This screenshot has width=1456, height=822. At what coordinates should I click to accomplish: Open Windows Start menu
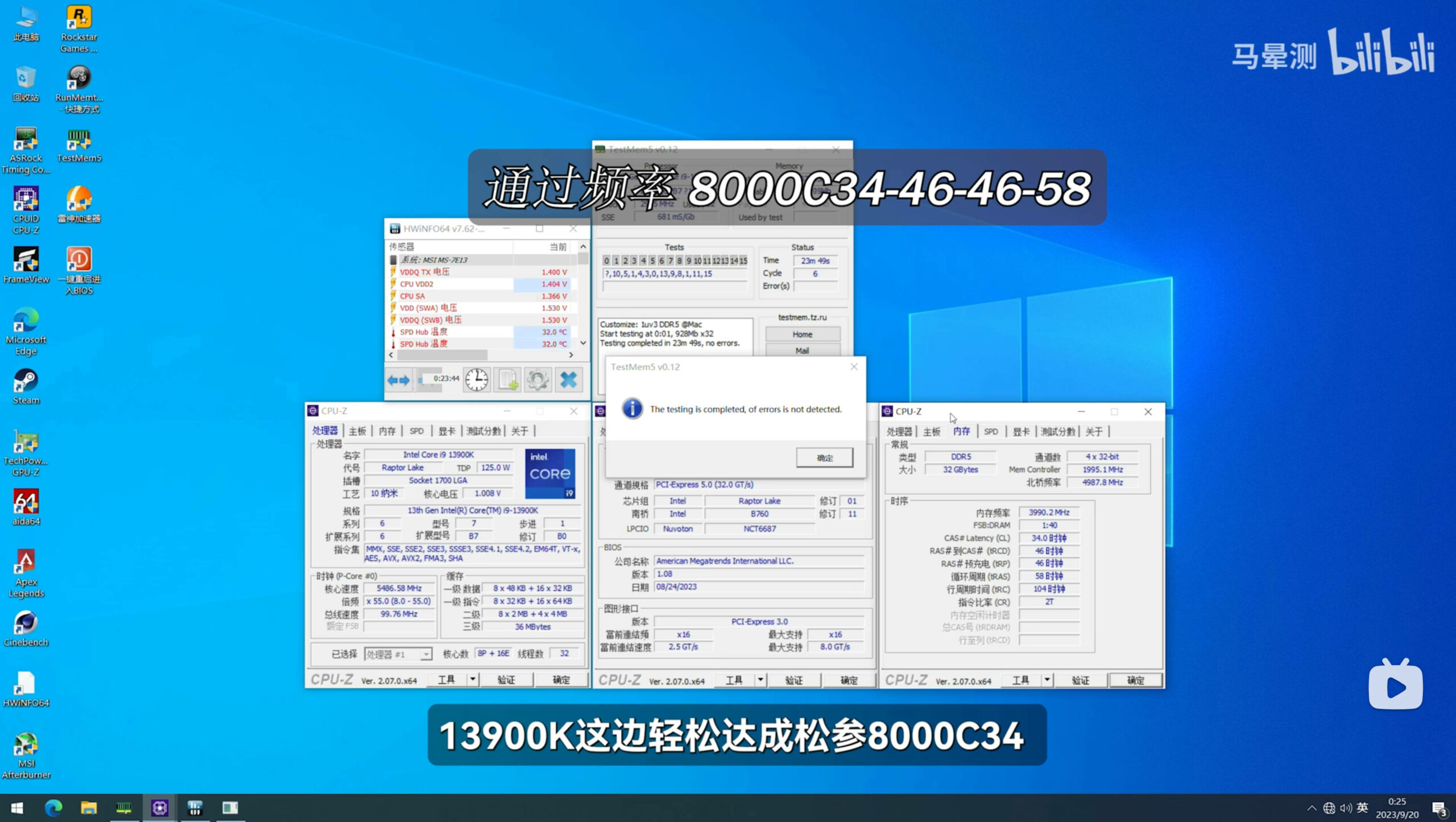[x=17, y=807]
